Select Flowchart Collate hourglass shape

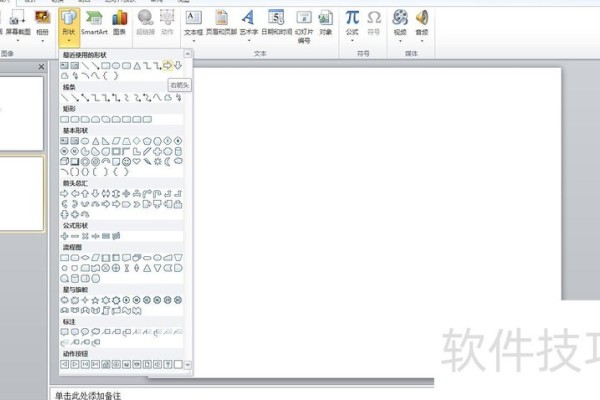click(126, 268)
